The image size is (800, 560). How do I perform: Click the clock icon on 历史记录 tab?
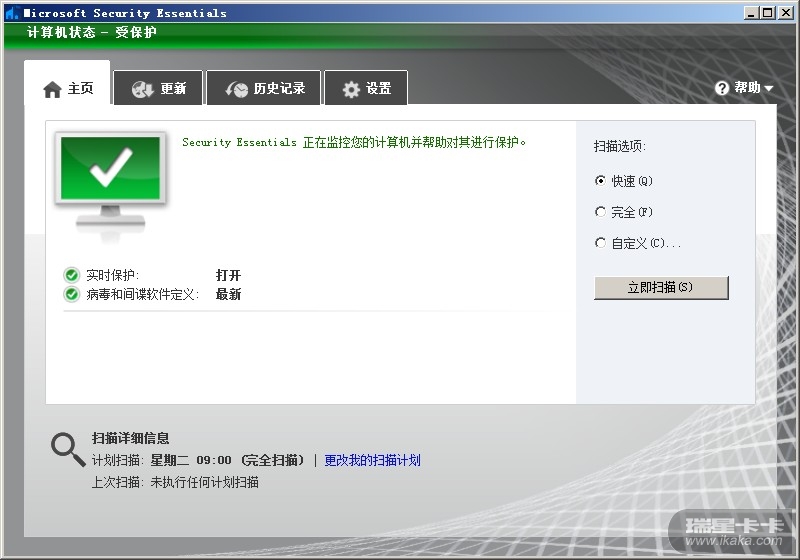click(237, 89)
